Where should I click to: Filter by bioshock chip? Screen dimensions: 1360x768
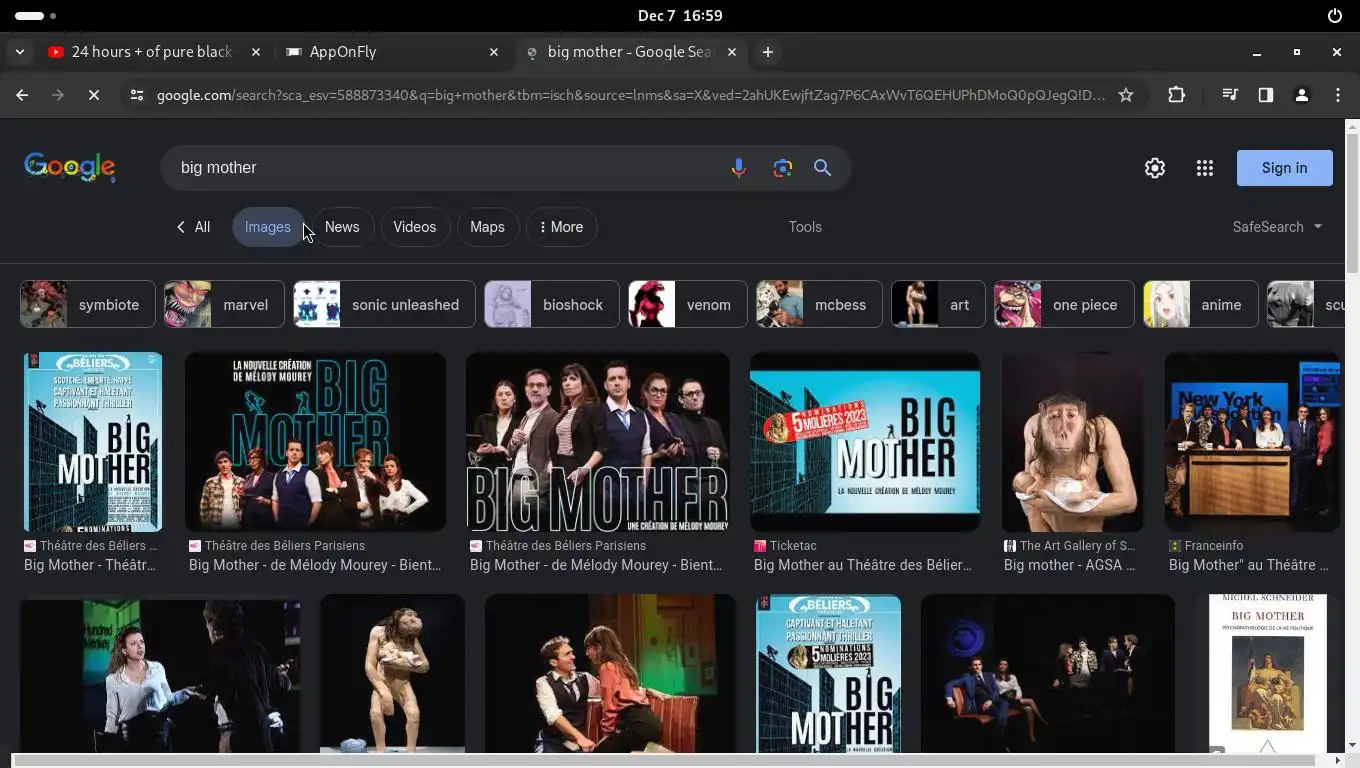(x=552, y=305)
